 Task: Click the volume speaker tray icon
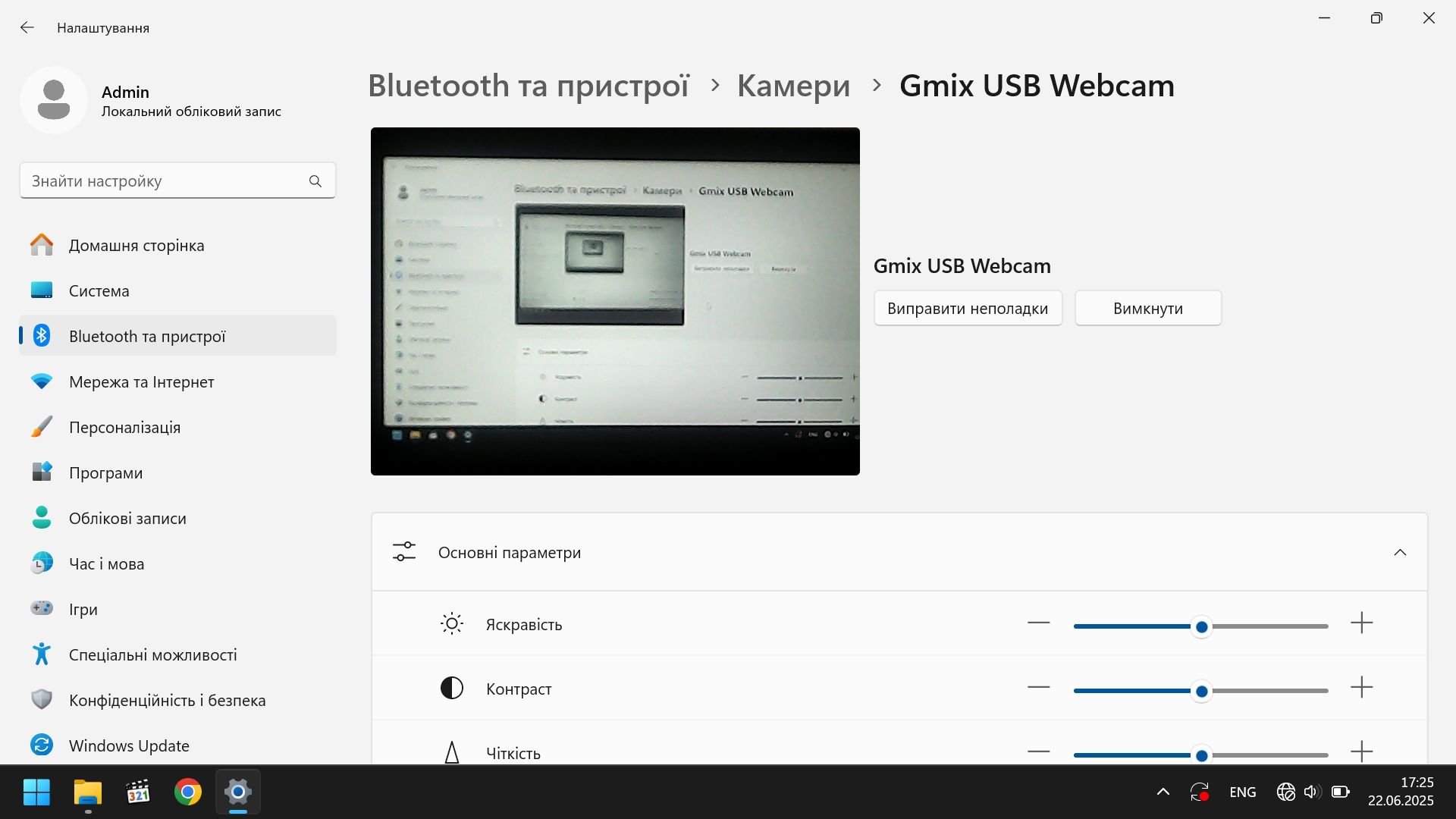1313,792
